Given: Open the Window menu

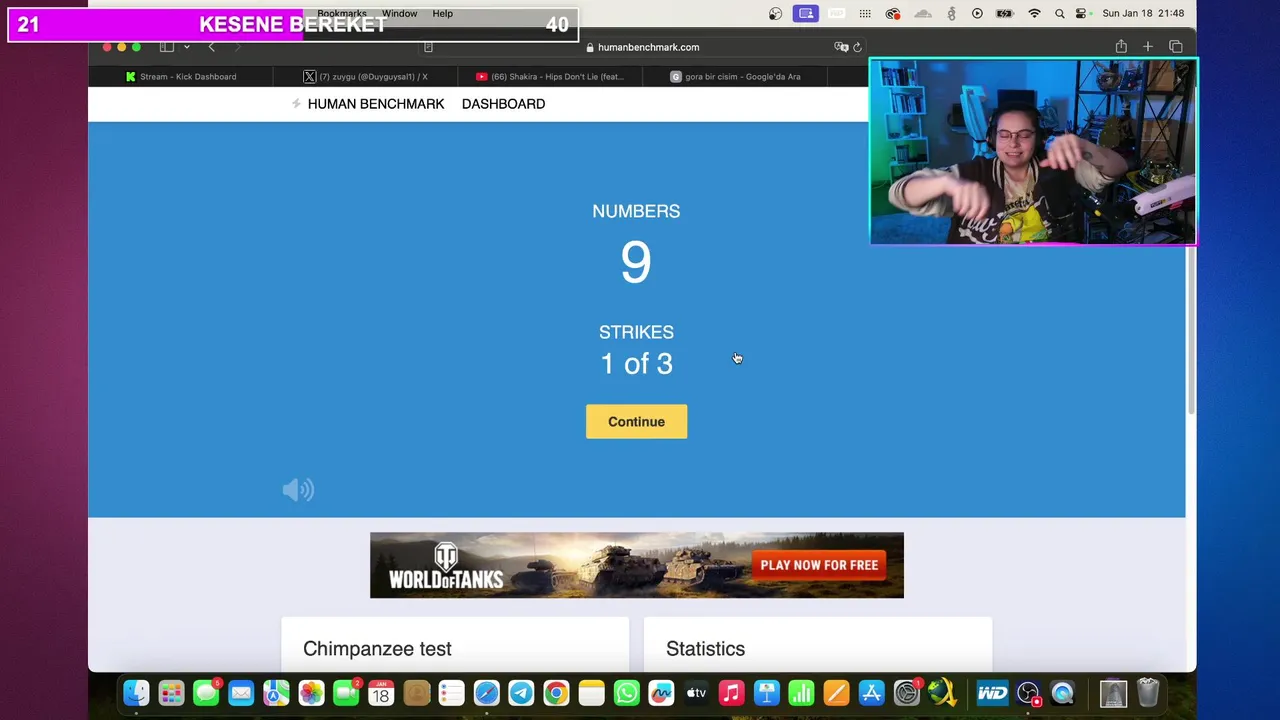Looking at the screenshot, I should point(399,13).
